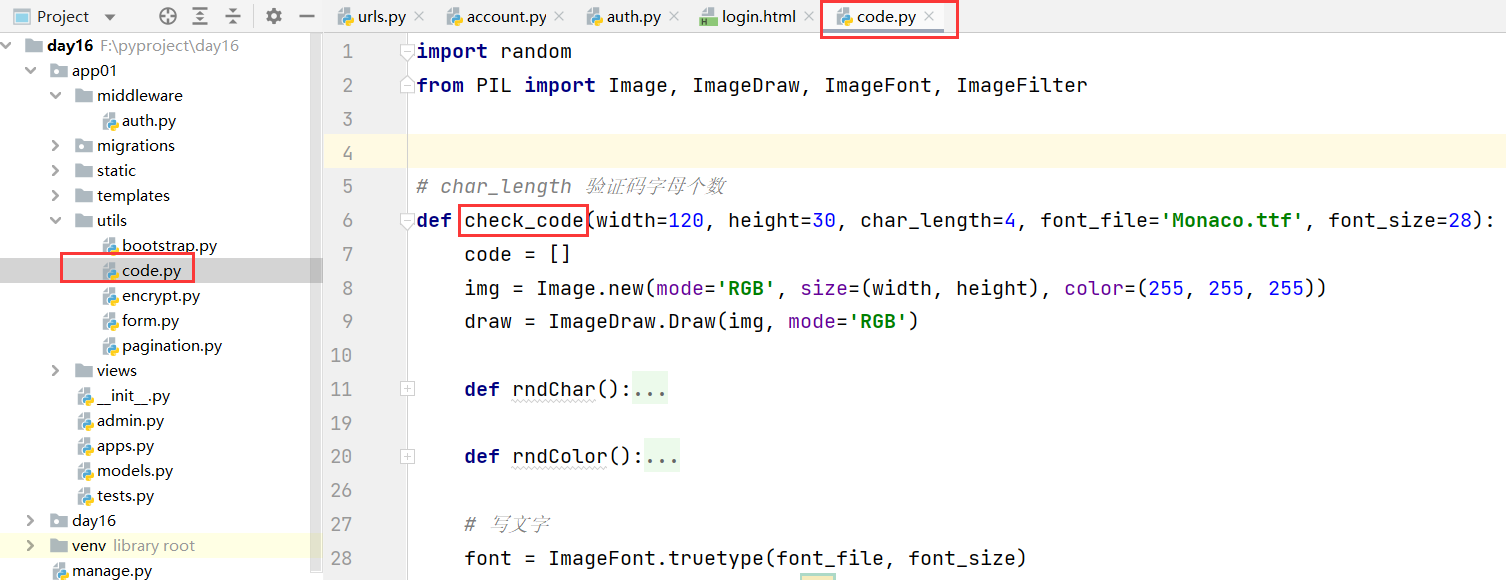Viewport: 1506px width, 580px height.
Task: Click the 'Monaco.ttf' string in code
Action: click(1232, 220)
